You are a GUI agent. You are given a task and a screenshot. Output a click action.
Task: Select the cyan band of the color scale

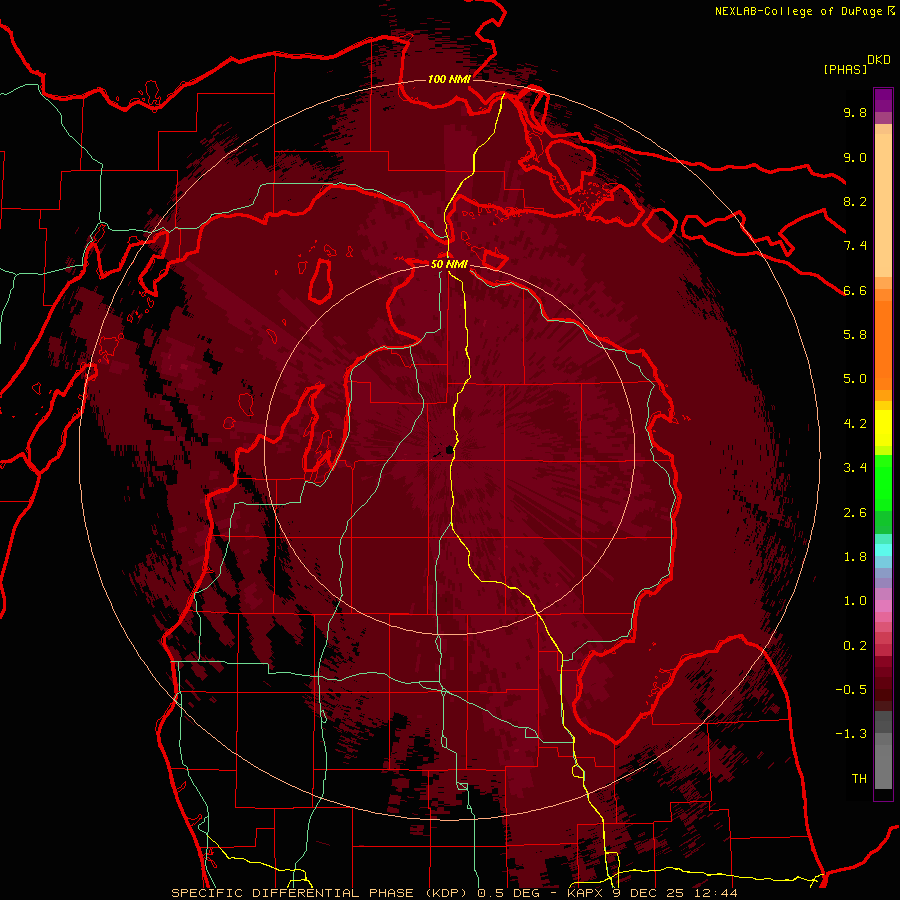(x=883, y=550)
